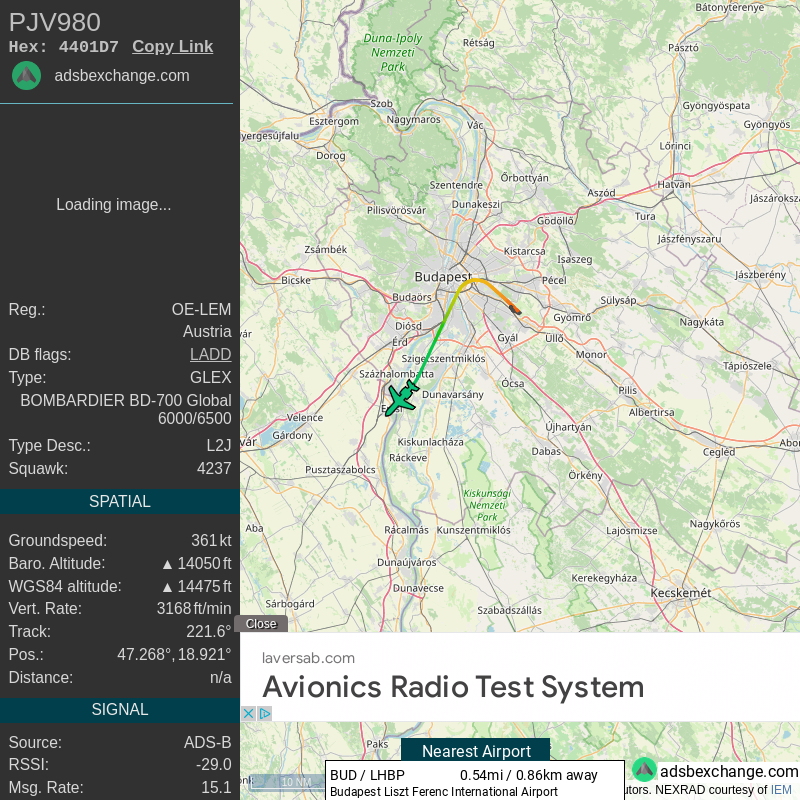Click the SIGNAL section header

120,709
